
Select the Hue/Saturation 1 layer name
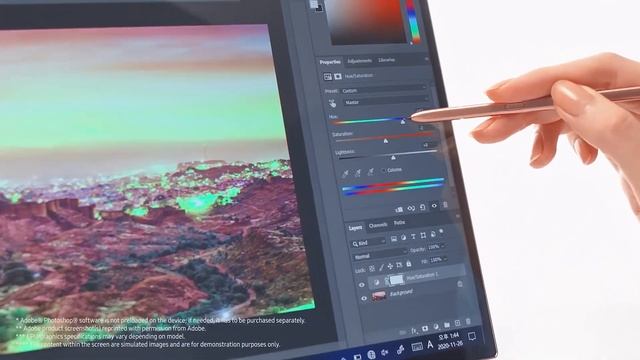click(422, 276)
